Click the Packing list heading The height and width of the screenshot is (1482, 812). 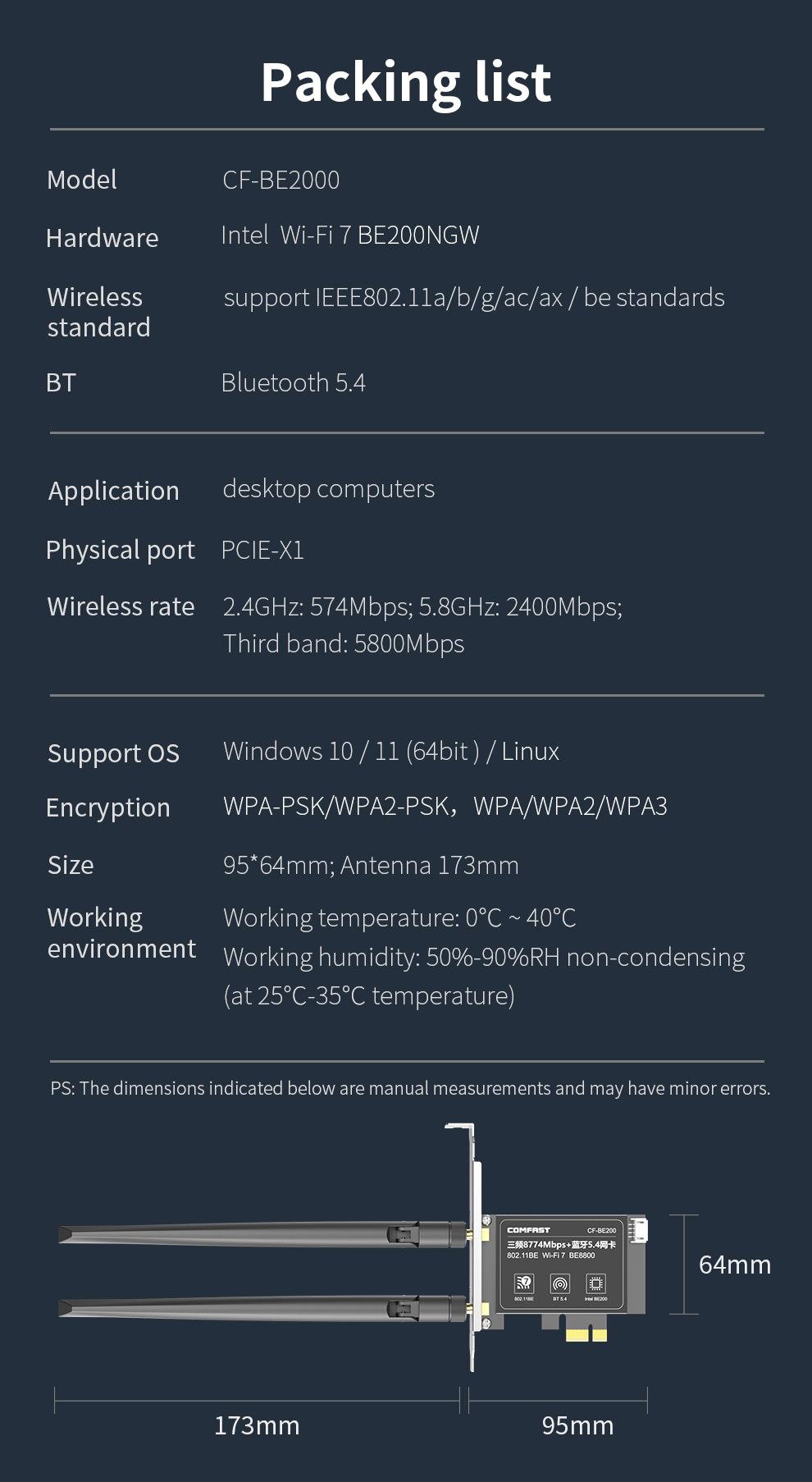pos(406,82)
